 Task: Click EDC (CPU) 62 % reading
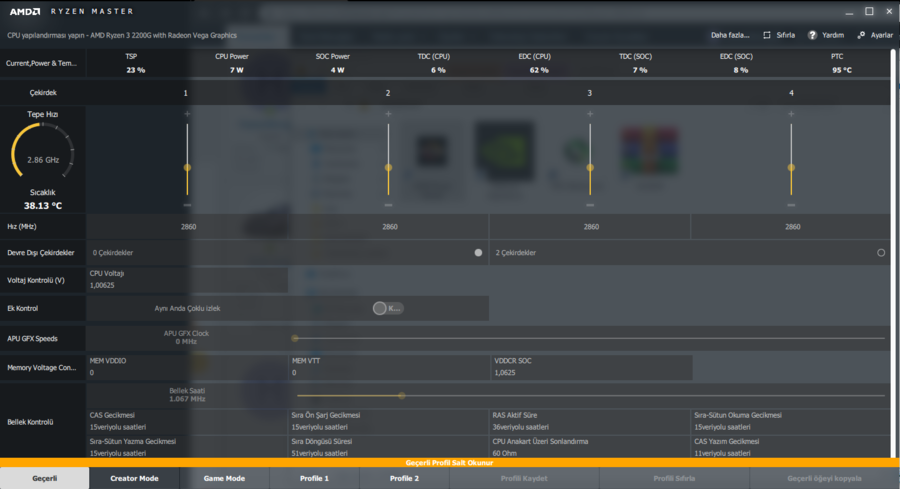click(535, 63)
